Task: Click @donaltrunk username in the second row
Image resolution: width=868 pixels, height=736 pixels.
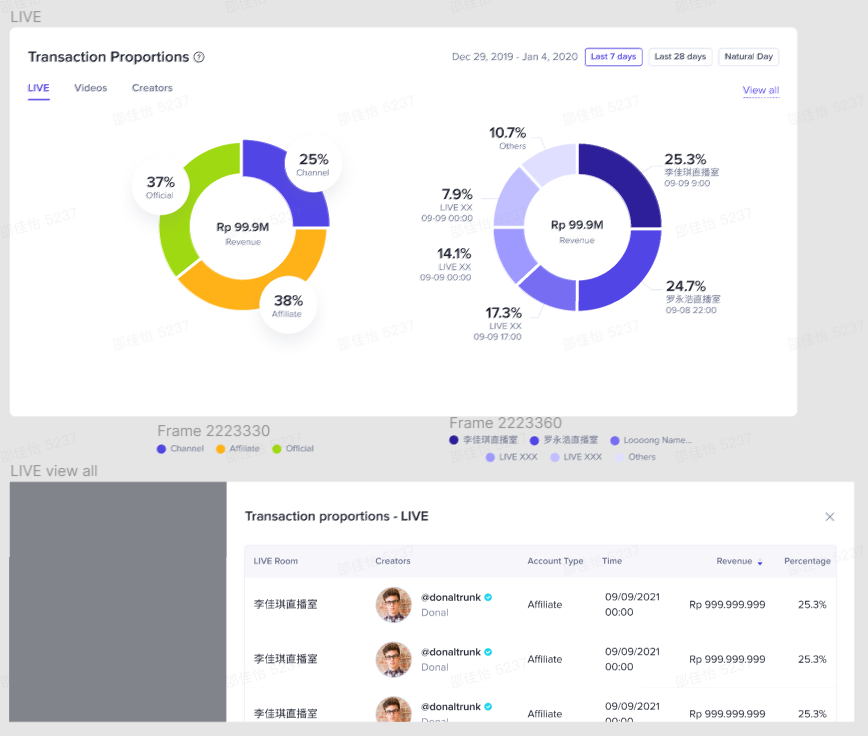Action: [450, 652]
